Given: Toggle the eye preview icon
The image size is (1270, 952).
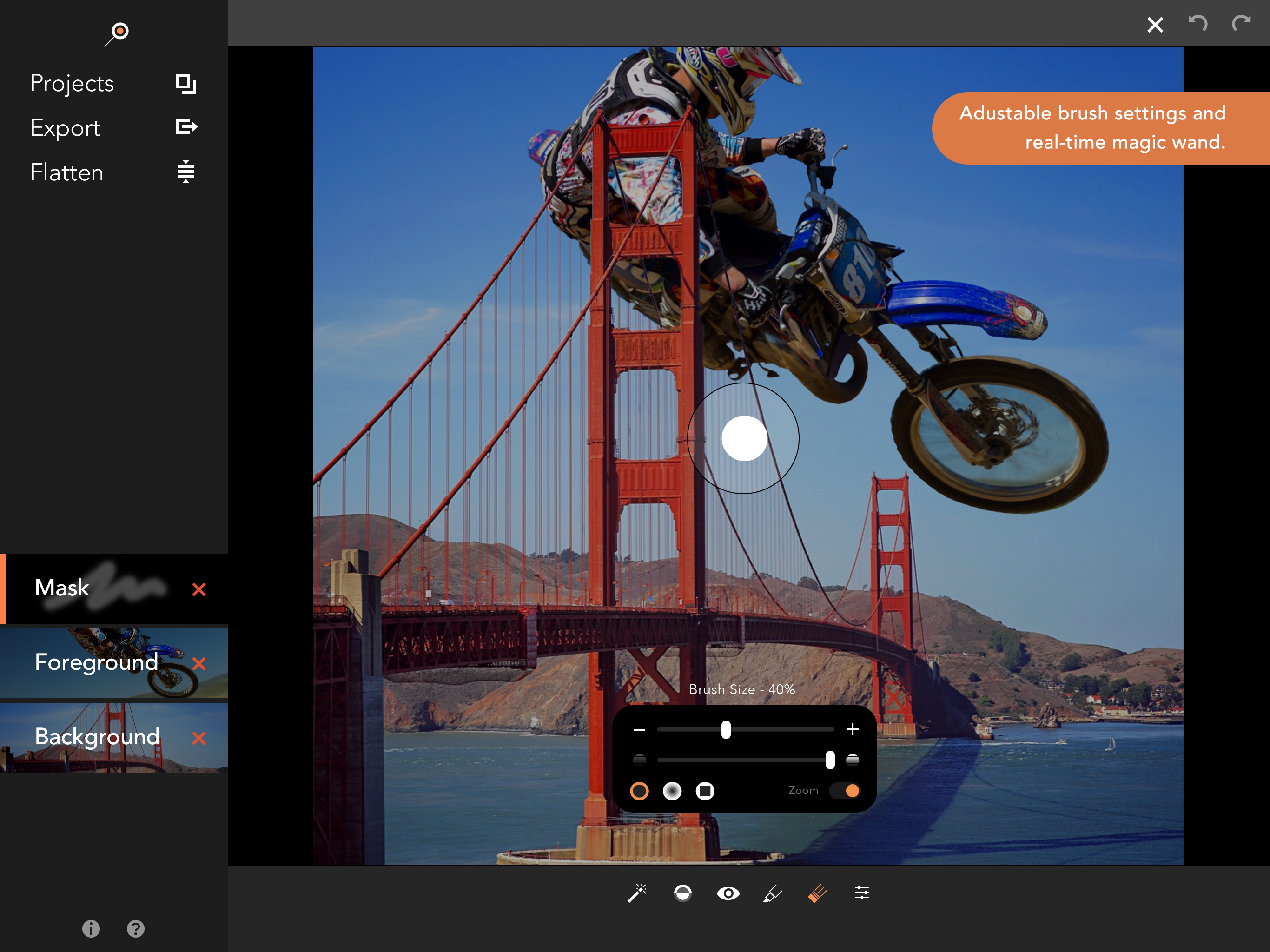Looking at the screenshot, I should pos(728,893).
